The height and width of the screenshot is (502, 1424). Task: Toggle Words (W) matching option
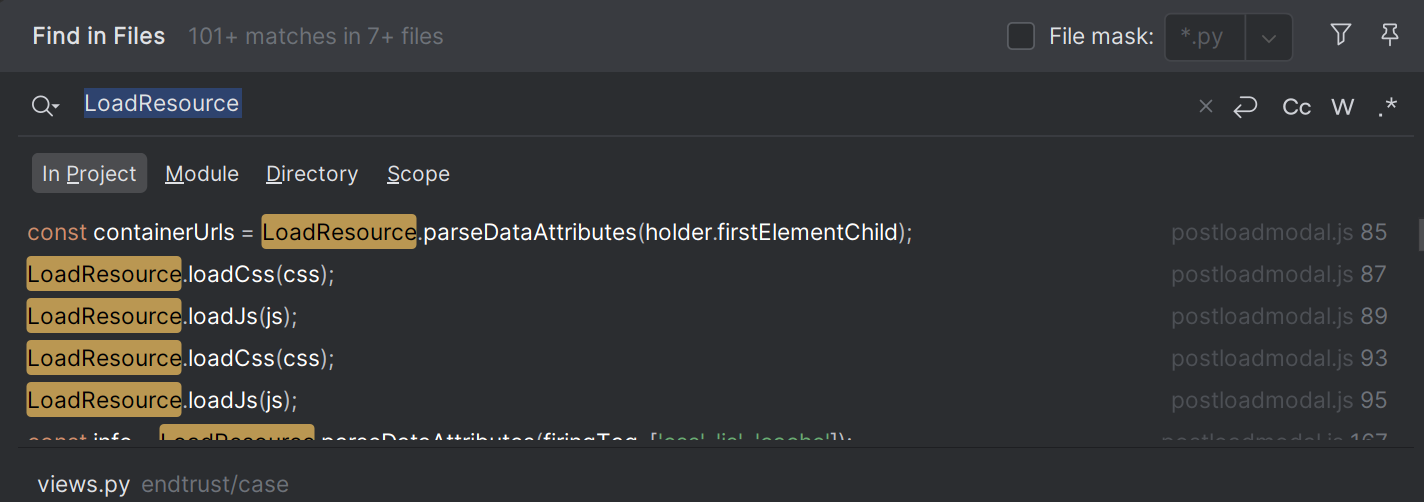[1343, 107]
